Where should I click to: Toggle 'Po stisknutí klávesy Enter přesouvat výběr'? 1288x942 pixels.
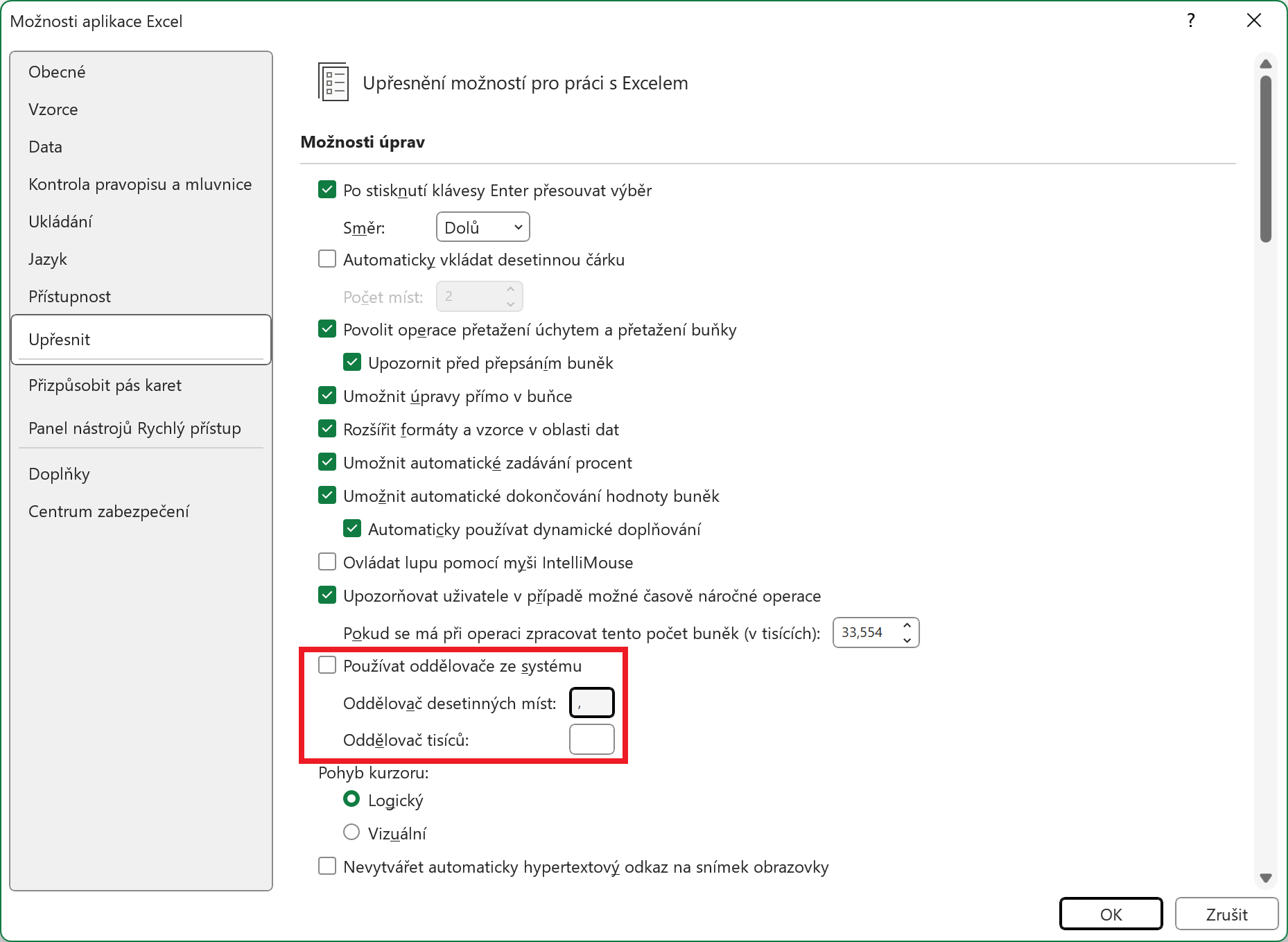(327, 190)
